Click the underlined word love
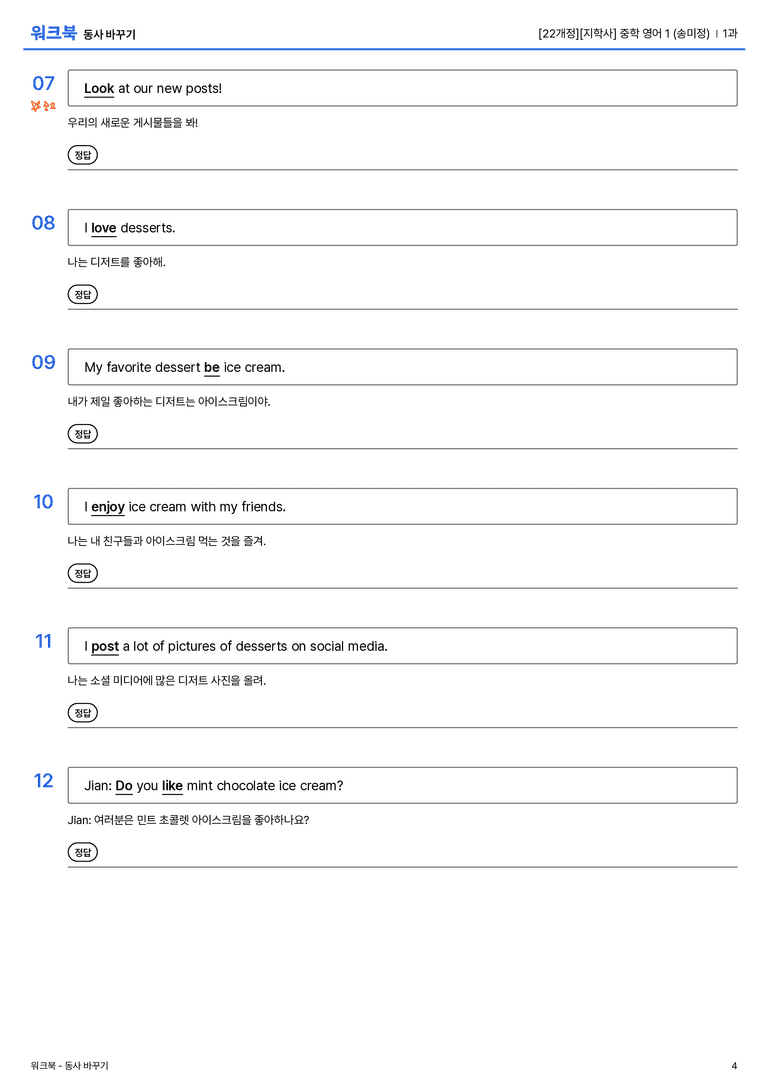 pyautogui.click(x=104, y=228)
